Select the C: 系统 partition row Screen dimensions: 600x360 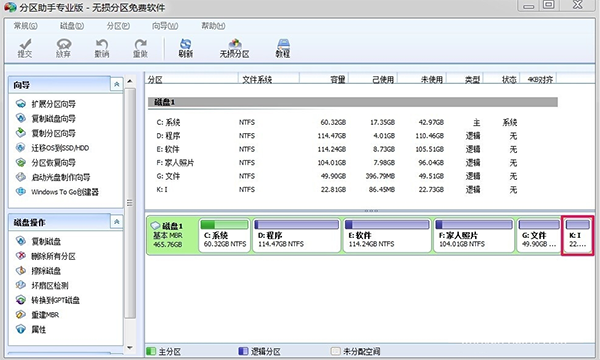pyautogui.click(x=352, y=122)
